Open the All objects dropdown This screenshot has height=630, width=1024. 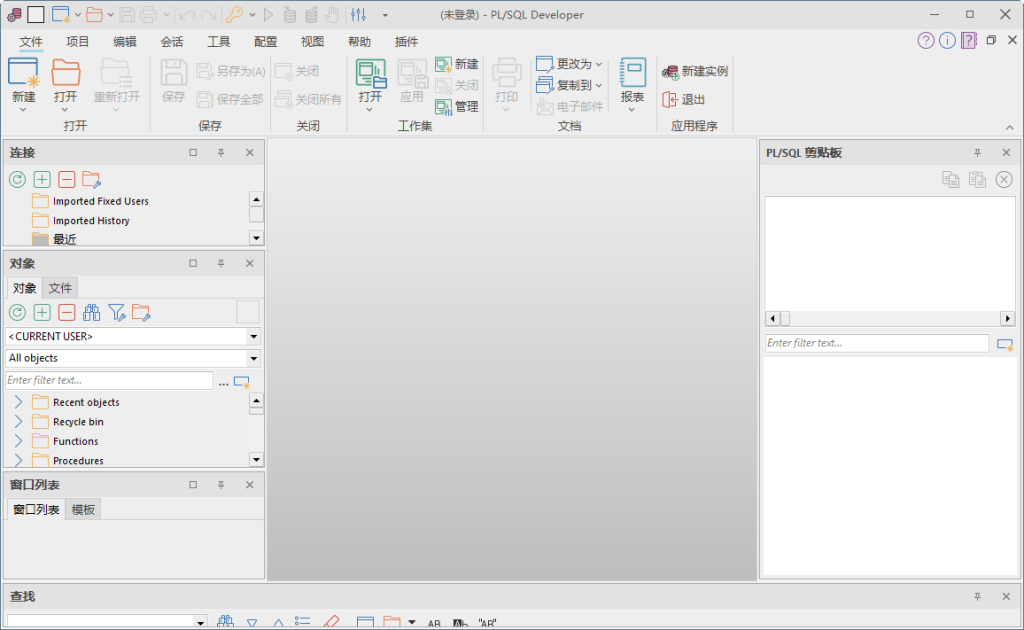[253, 358]
